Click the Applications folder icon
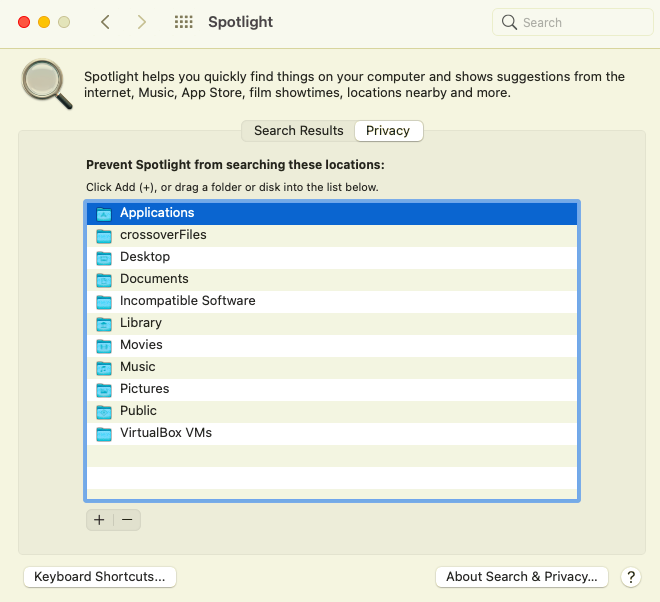Screen dimensions: 660x602 (x=104, y=214)
